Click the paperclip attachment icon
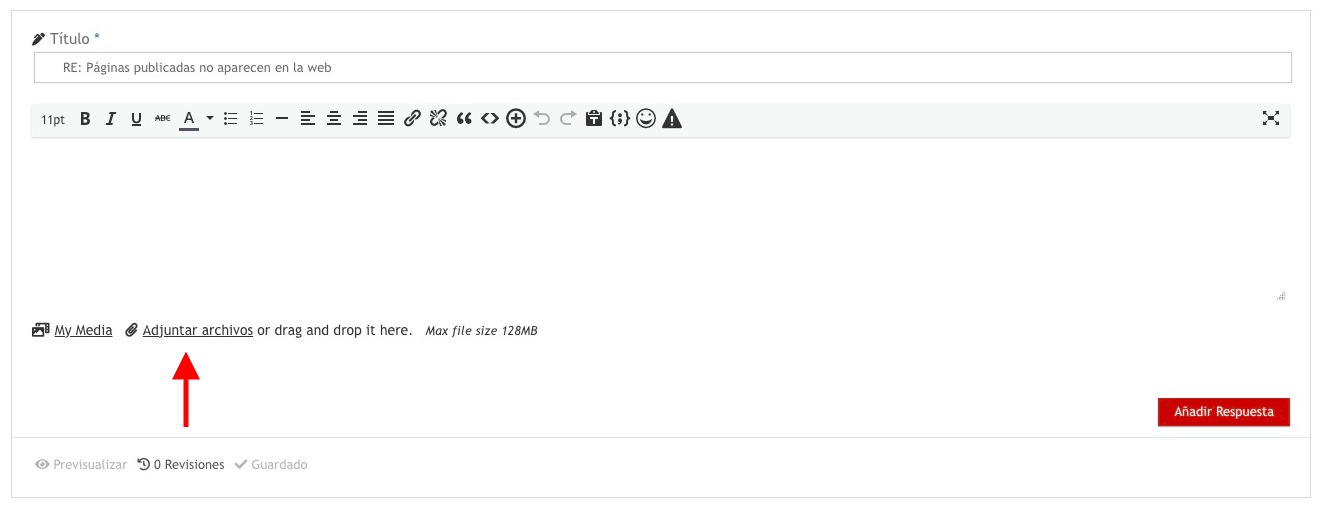This screenshot has height=521, width=1324. [131, 330]
